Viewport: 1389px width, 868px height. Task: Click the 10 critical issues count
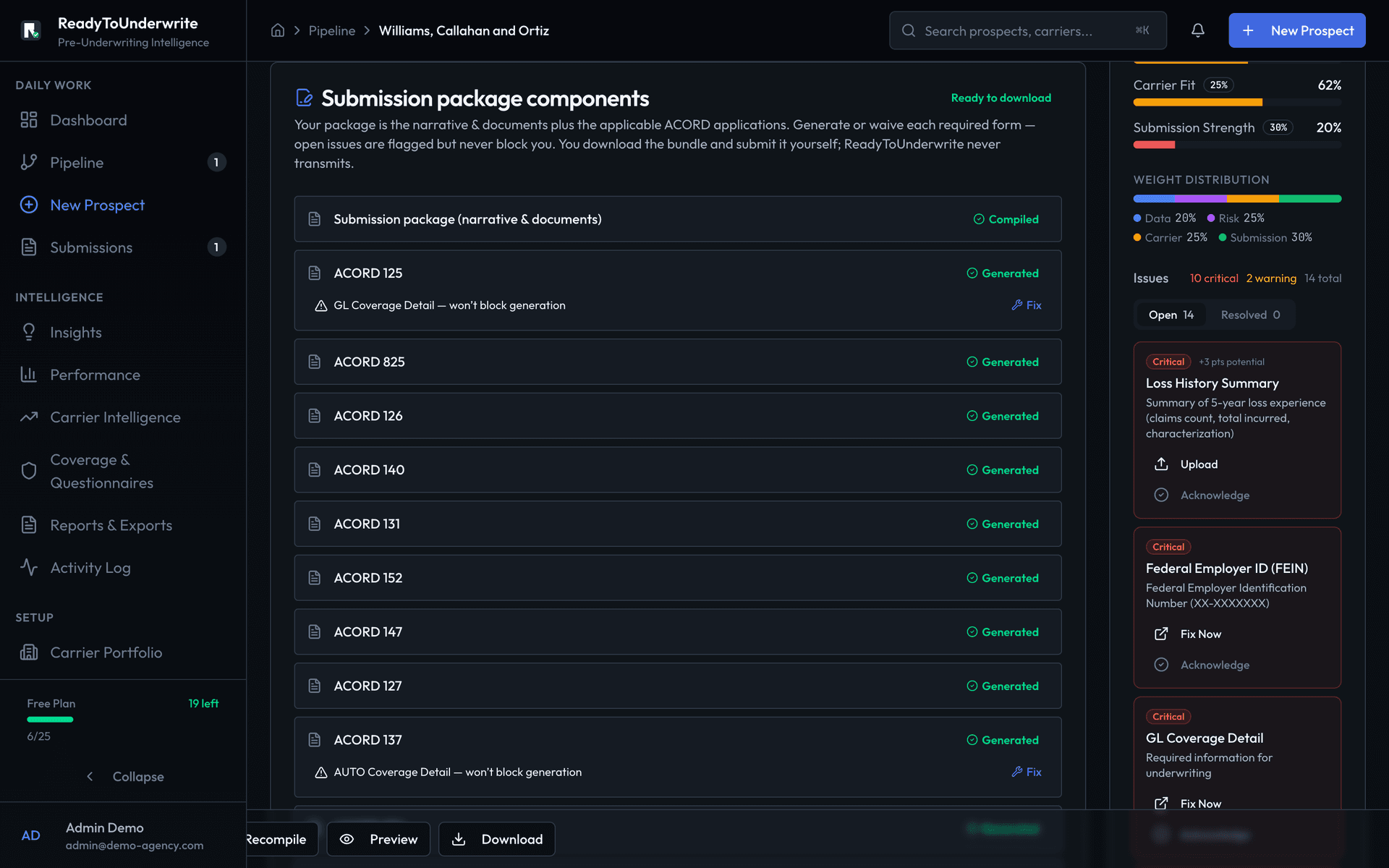pos(1214,278)
